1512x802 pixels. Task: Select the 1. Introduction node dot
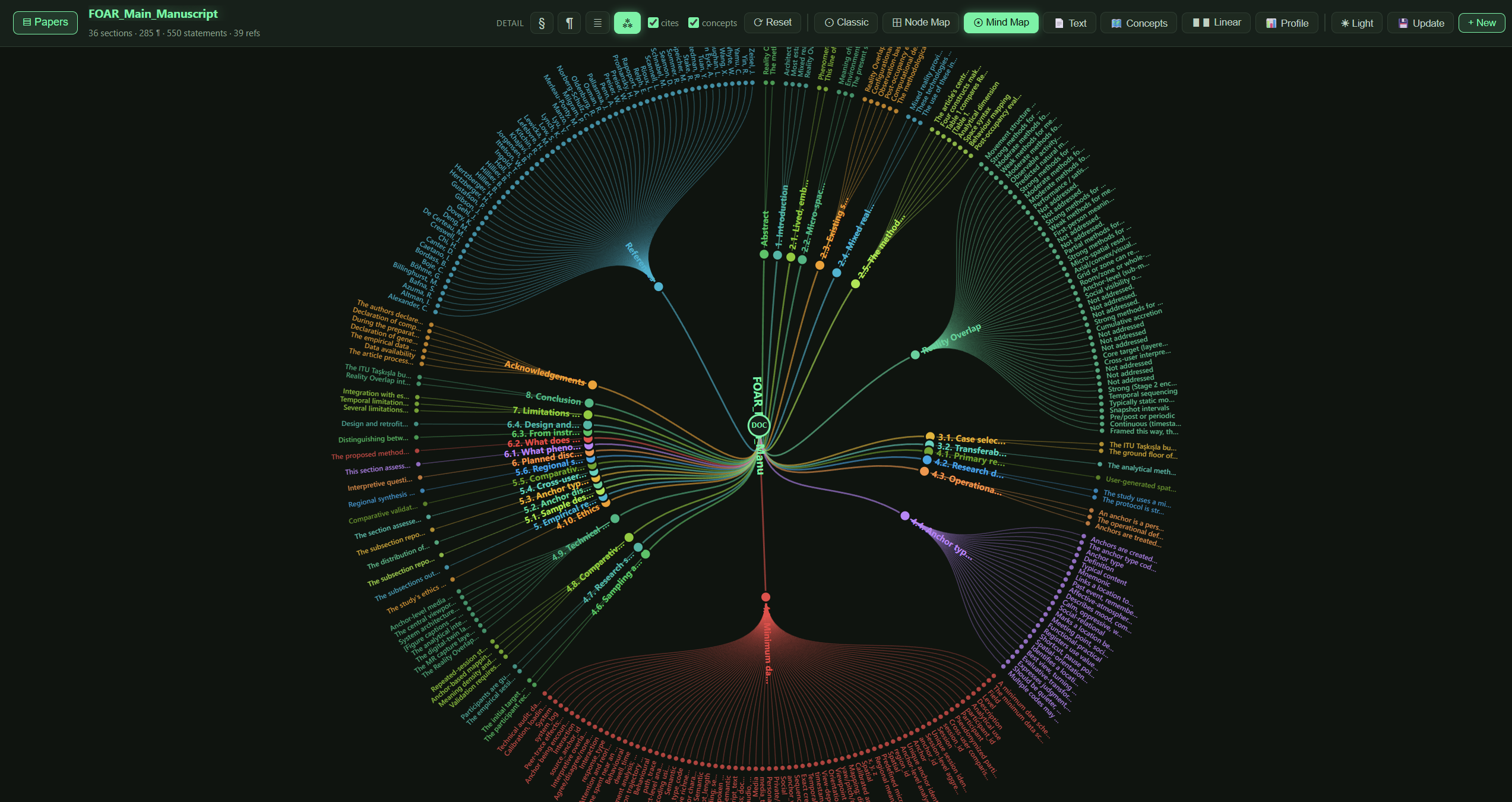tap(777, 255)
